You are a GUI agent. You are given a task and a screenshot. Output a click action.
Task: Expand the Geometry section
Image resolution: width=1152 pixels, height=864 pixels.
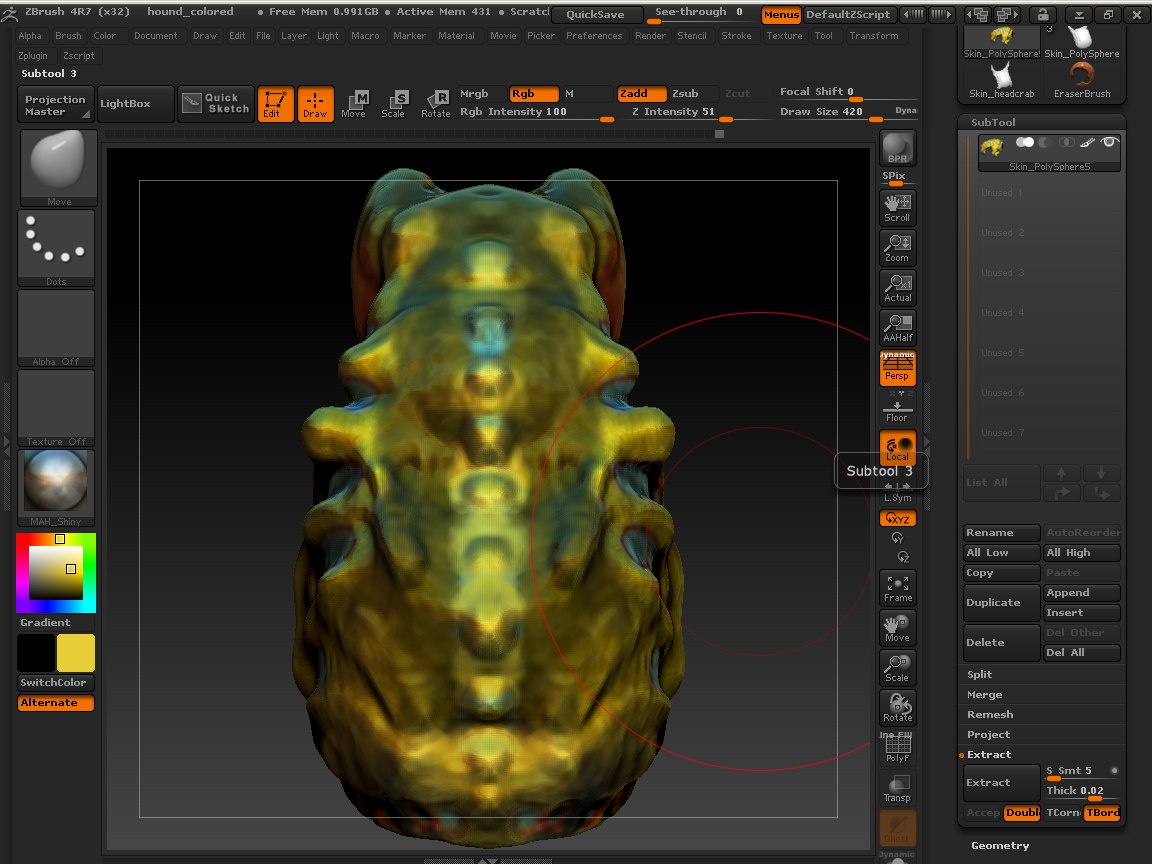(1000, 845)
